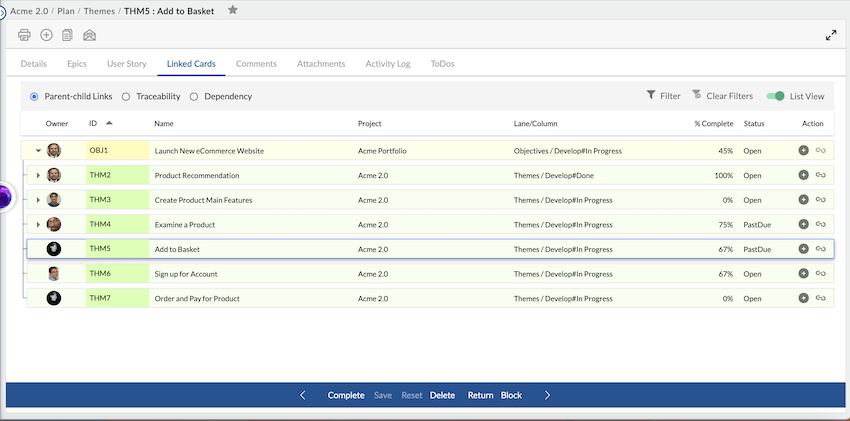Sort by ID column arrow
This screenshot has width=850, height=421.
[109, 123]
